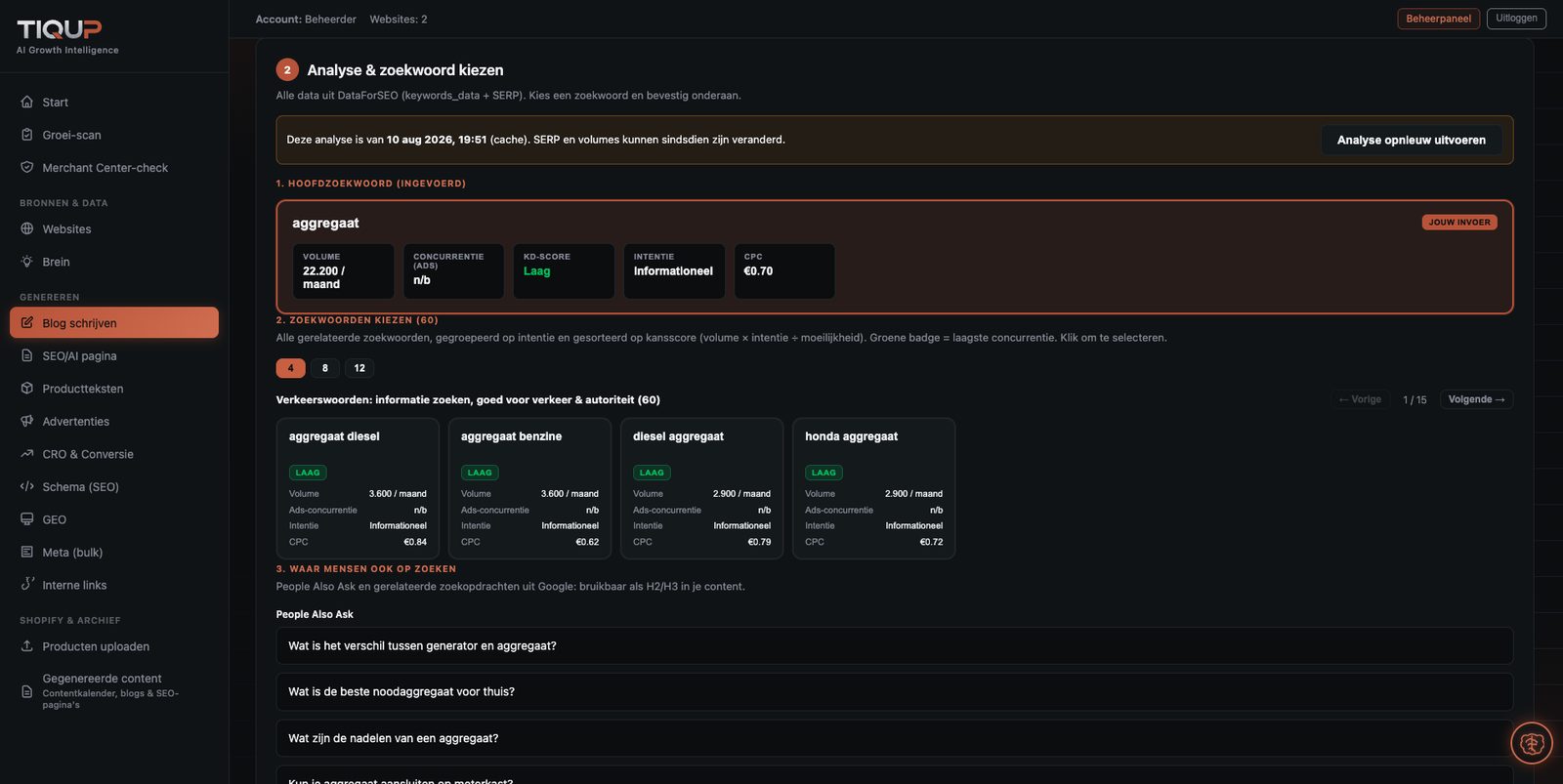The image size is (1563, 784).
Task: Click the Websites: 2 header label
Action: (399, 20)
